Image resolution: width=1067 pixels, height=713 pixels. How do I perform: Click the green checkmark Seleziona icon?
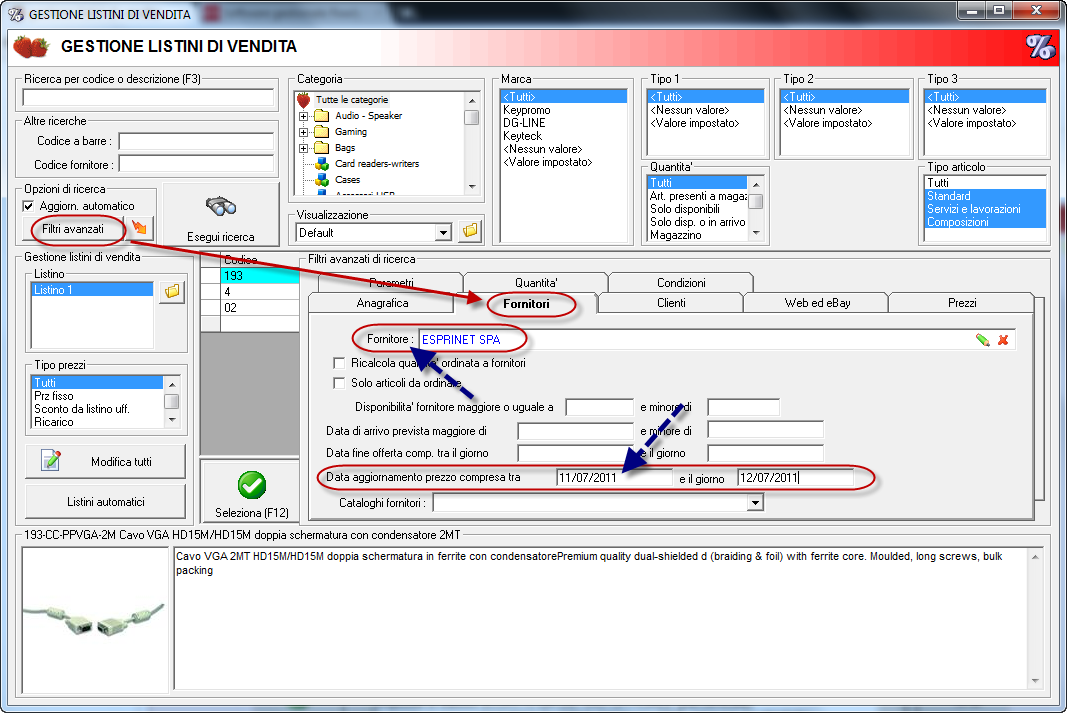tap(252, 485)
